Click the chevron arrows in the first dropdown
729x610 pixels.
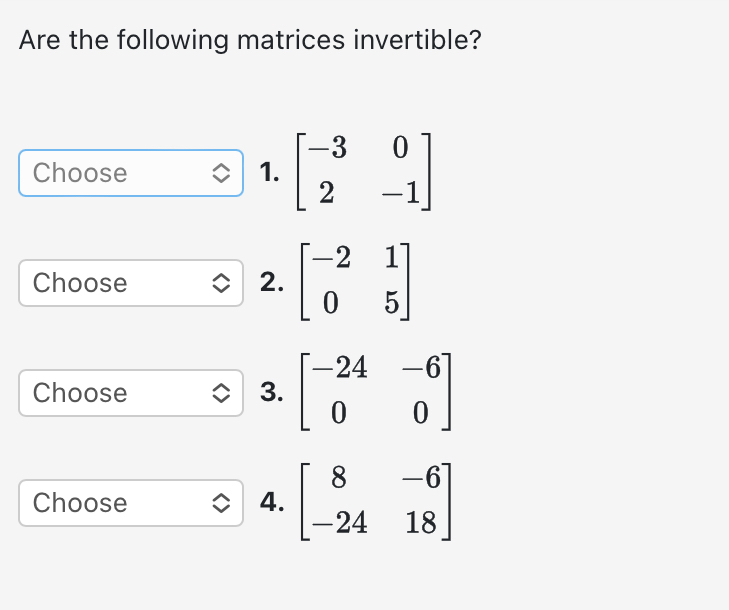click(221, 173)
